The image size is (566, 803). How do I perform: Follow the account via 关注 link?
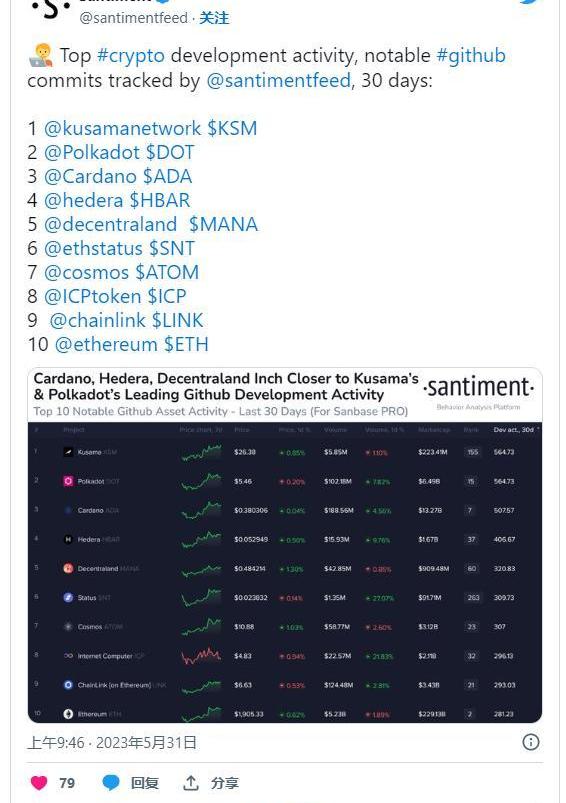214,18
